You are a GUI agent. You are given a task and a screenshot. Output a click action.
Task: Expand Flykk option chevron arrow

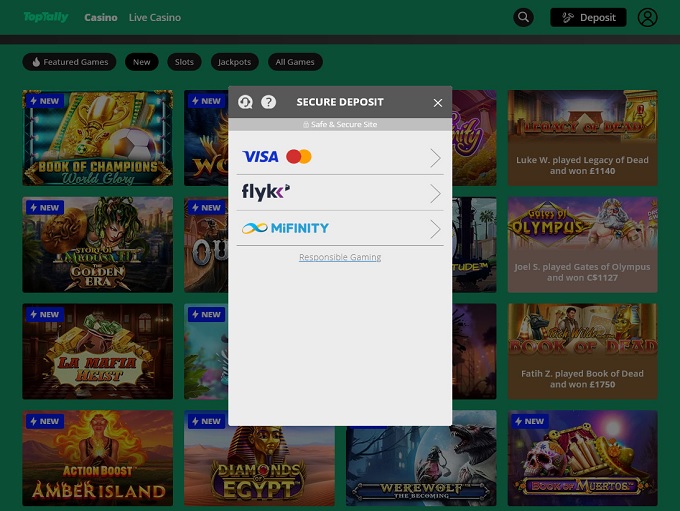click(435, 193)
